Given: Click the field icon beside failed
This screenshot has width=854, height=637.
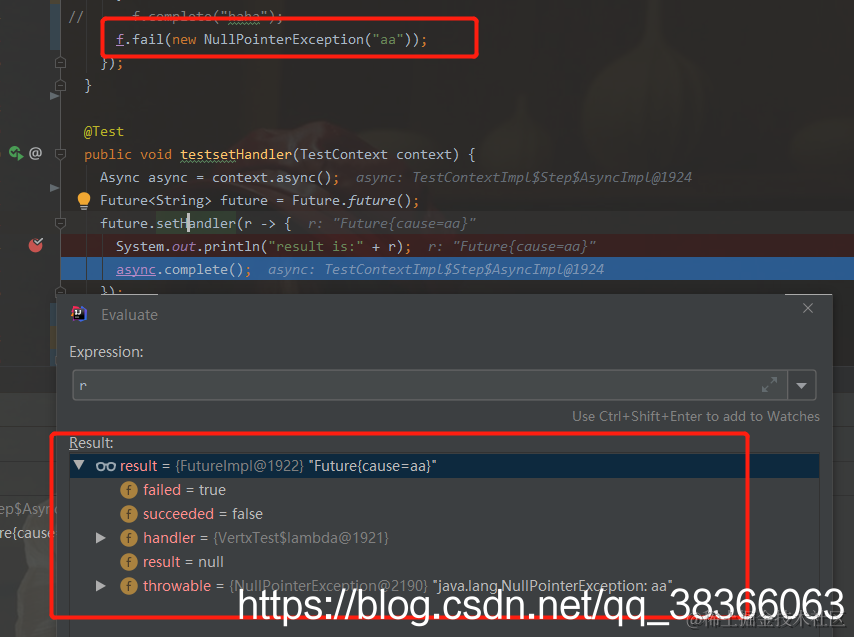Looking at the screenshot, I should (x=129, y=490).
